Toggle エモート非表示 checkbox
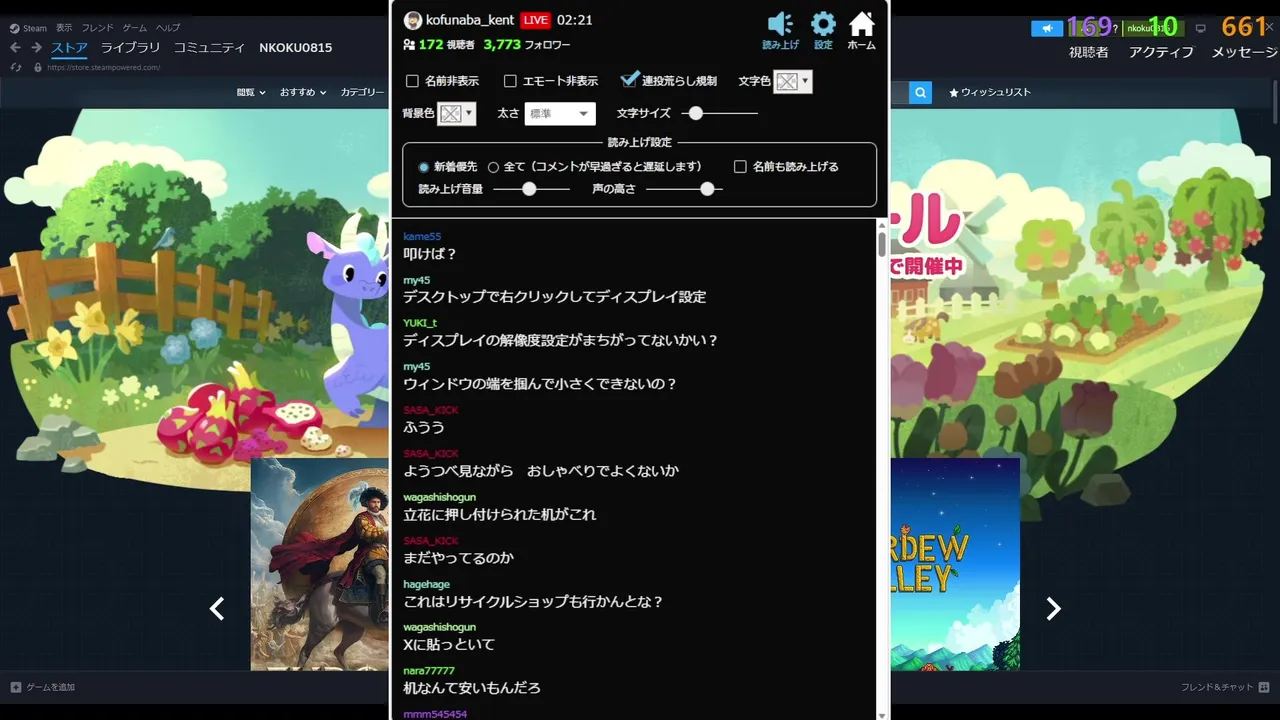This screenshot has width=1280, height=720. pyautogui.click(x=510, y=81)
